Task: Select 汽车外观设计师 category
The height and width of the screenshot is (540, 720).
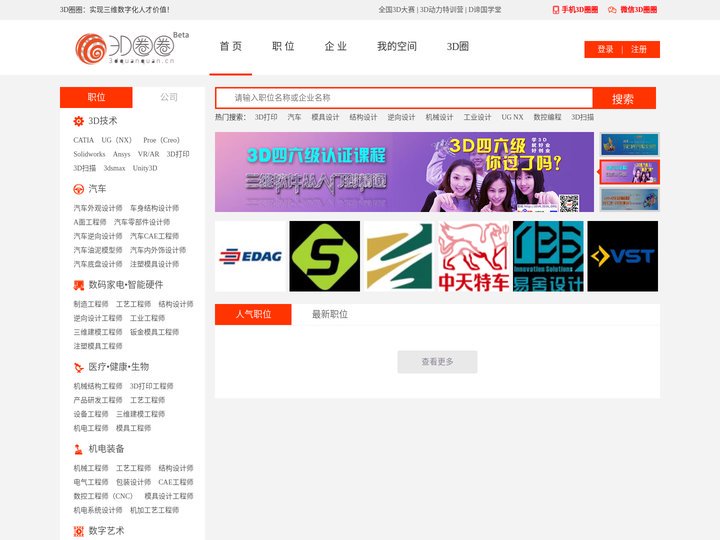Action: point(98,208)
